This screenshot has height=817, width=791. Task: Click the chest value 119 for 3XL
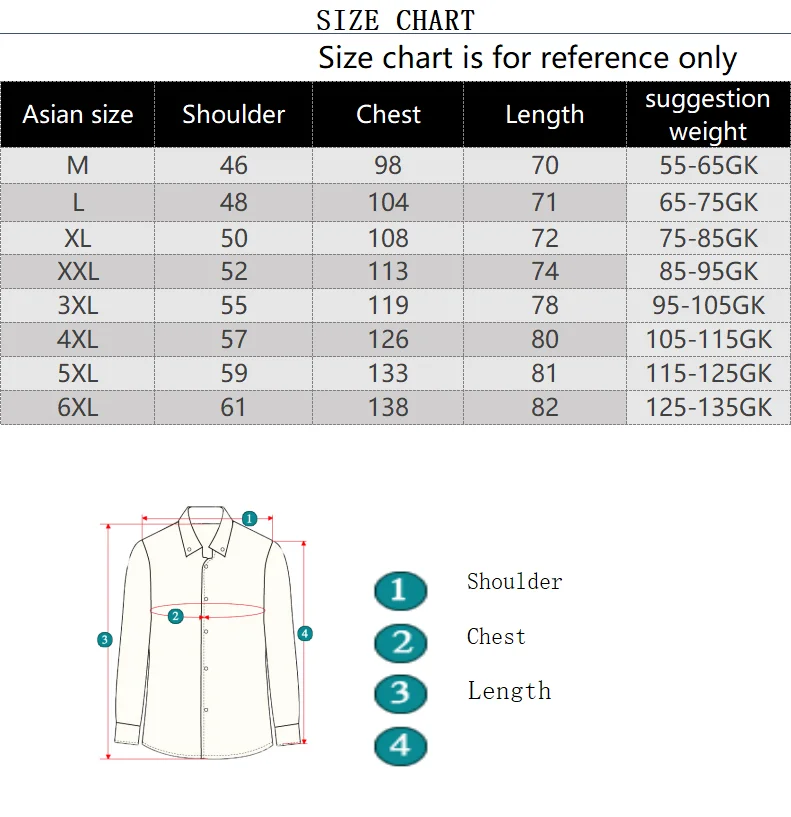[x=388, y=305]
